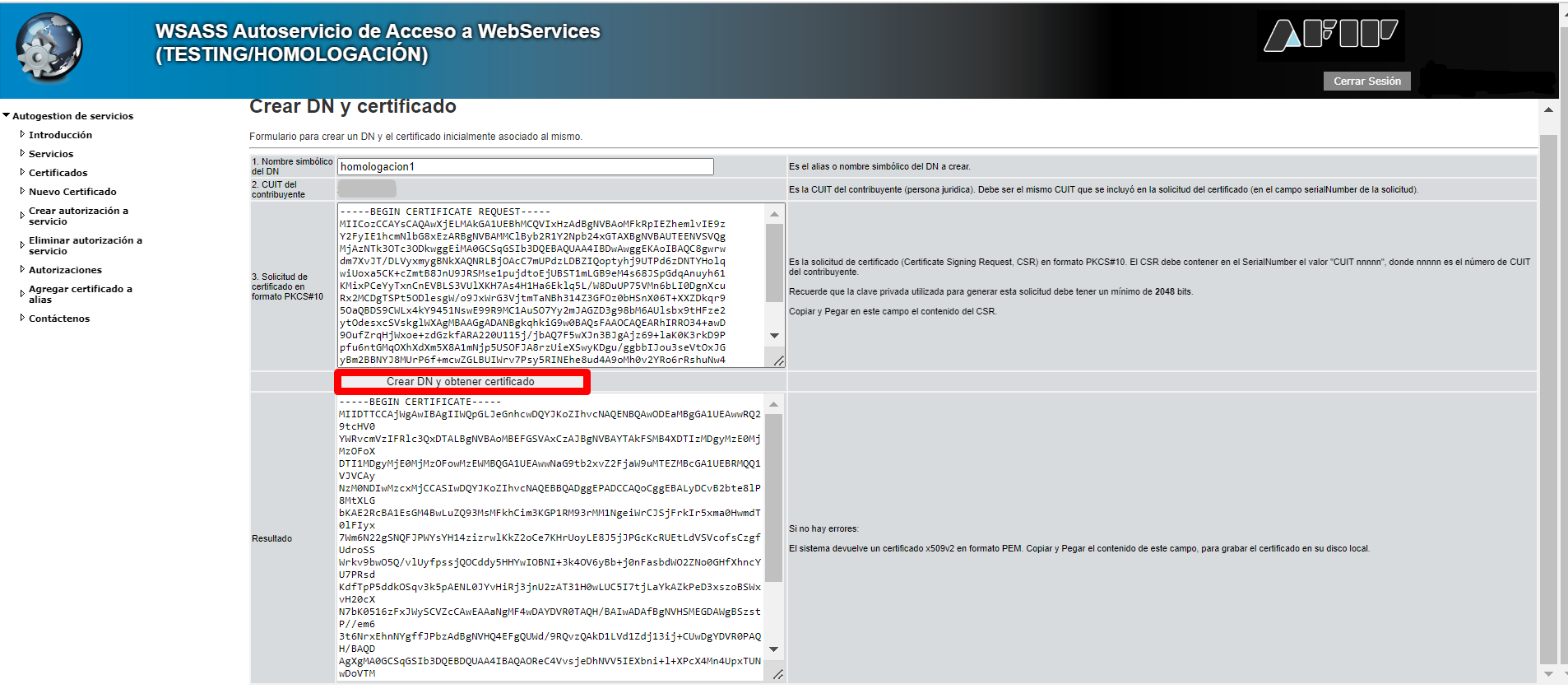Click the CUIT del contribuyente field
The image size is (1568, 698).
point(367,188)
